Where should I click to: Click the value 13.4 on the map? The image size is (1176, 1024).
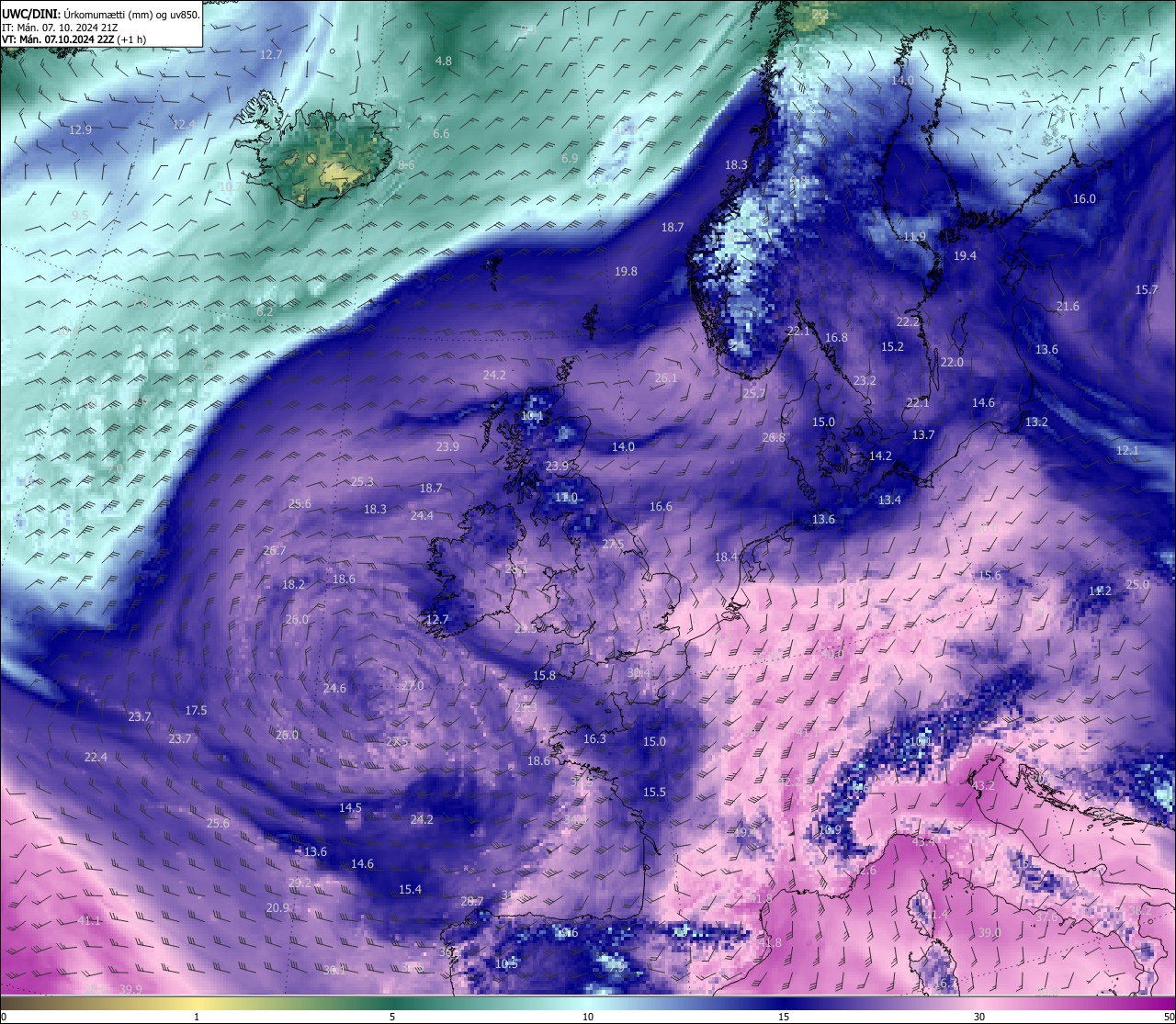tap(889, 501)
